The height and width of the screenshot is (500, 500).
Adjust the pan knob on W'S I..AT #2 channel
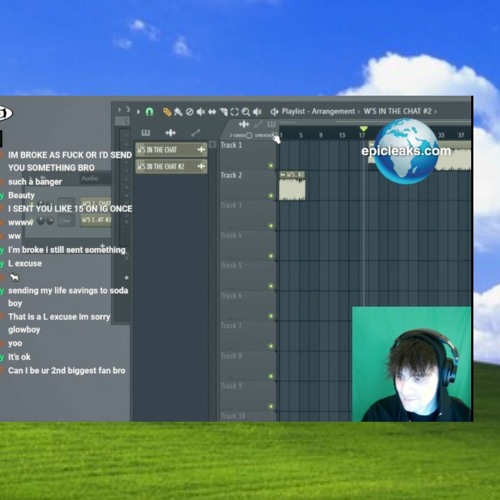tap(41, 221)
